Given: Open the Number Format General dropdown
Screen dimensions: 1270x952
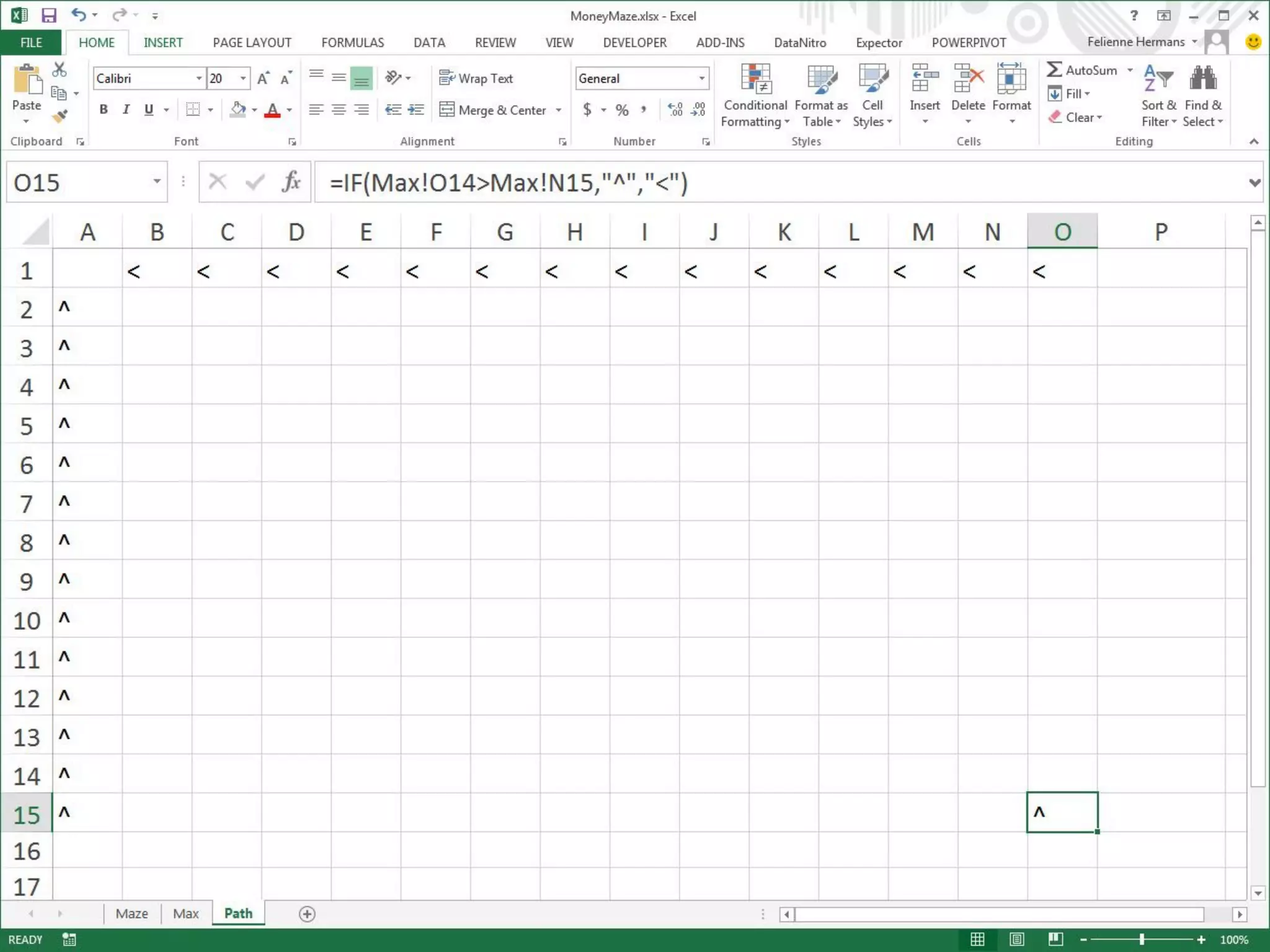Looking at the screenshot, I should pyautogui.click(x=701, y=79).
